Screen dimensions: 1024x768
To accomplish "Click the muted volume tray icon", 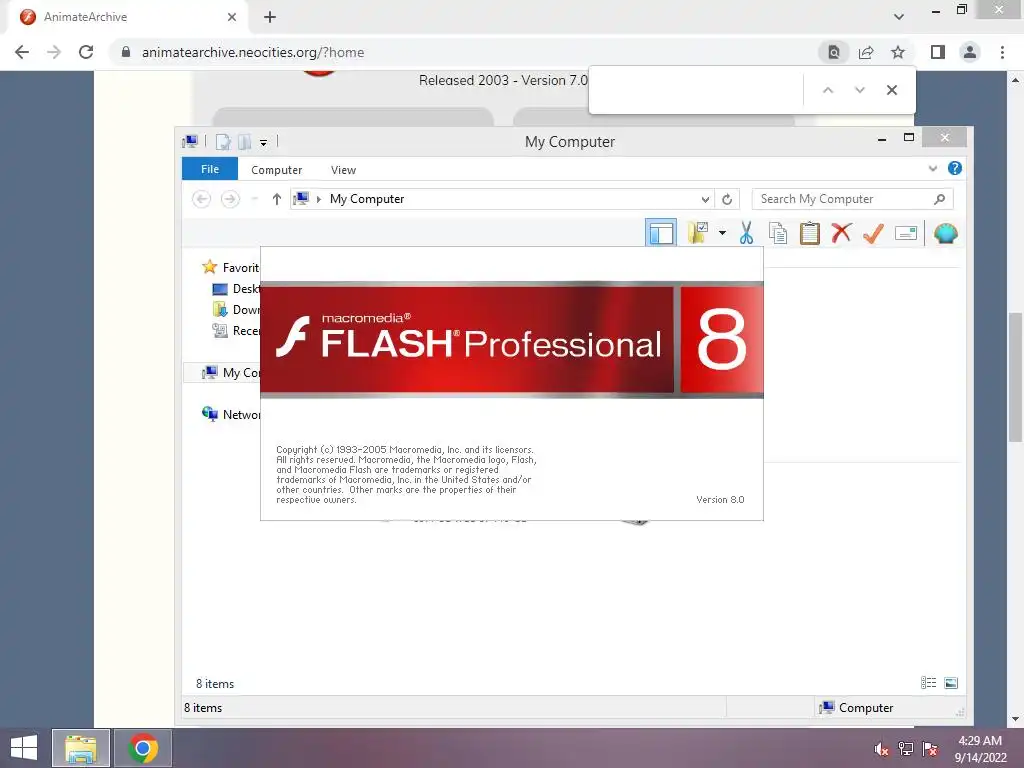I will [881, 749].
